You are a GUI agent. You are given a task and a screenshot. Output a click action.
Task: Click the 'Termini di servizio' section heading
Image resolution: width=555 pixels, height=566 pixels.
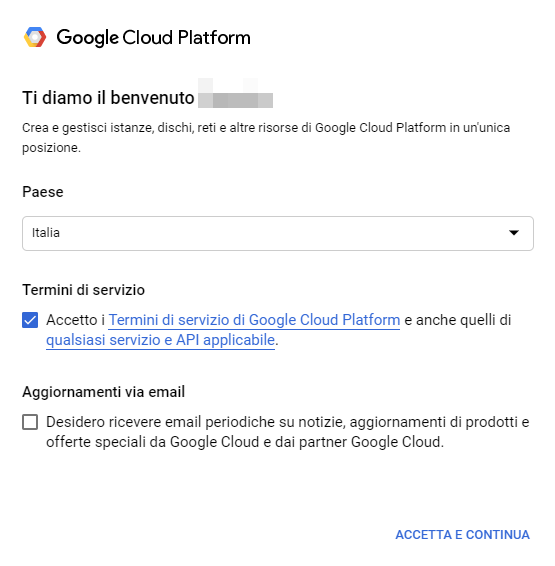[83, 290]
